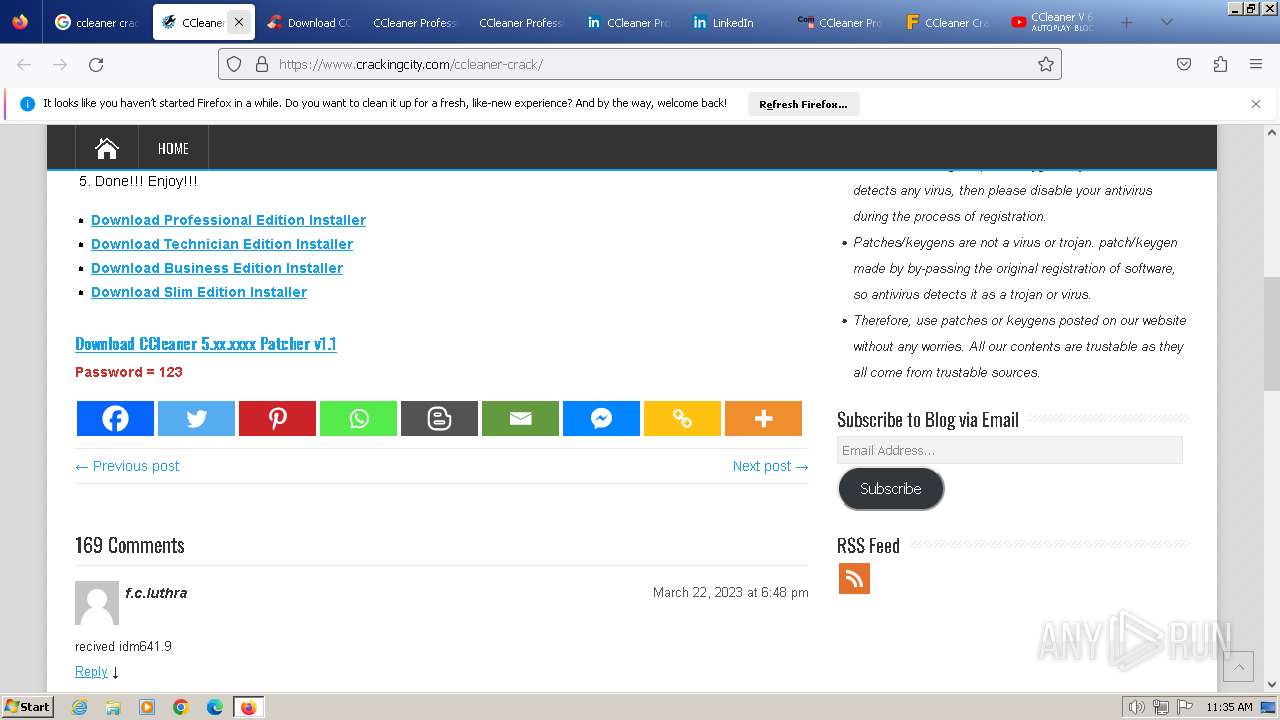Go back using the browser back arrow

tap(24, 64)
